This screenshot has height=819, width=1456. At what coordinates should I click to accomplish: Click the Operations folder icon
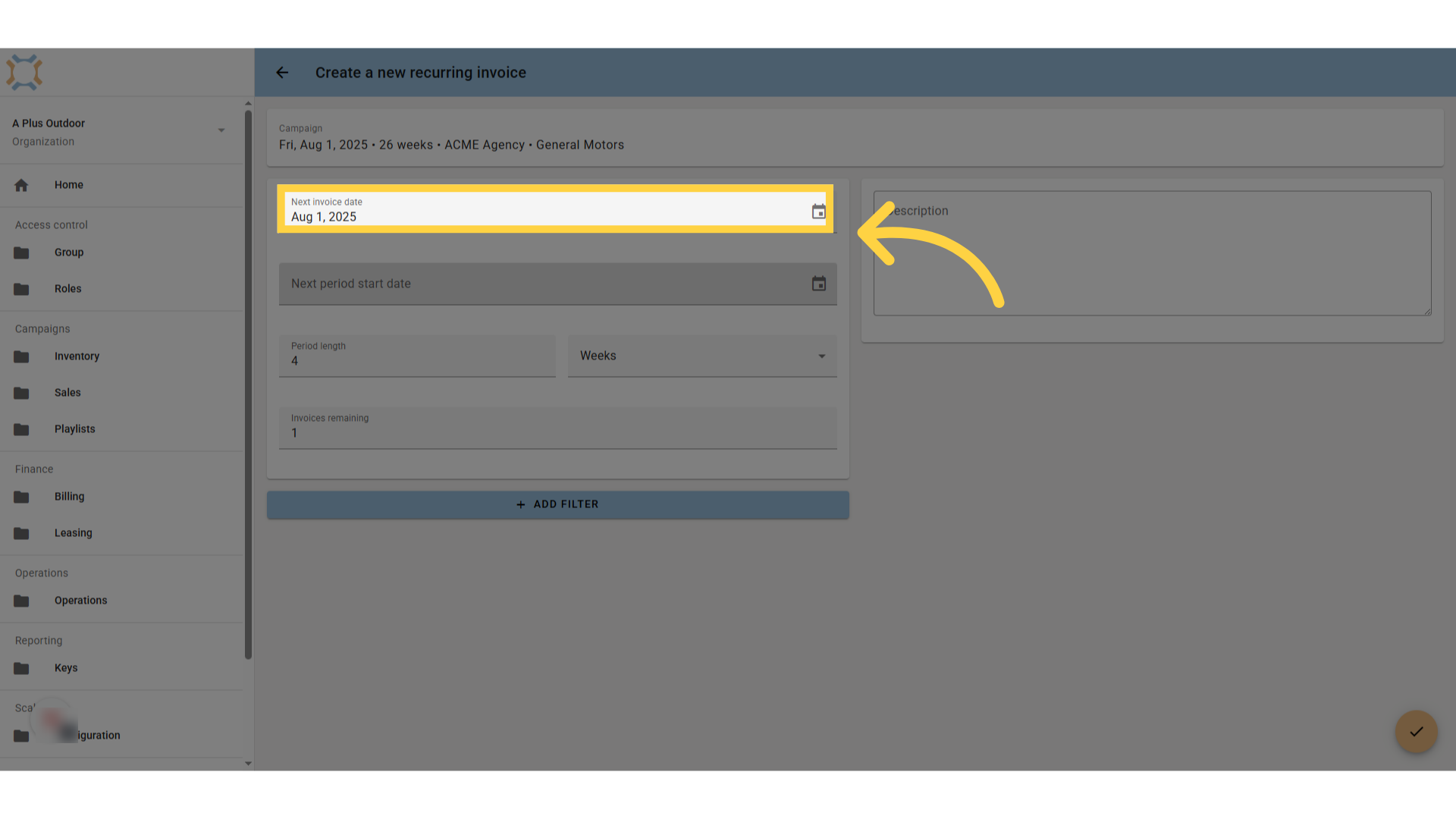tap(21, 601)
